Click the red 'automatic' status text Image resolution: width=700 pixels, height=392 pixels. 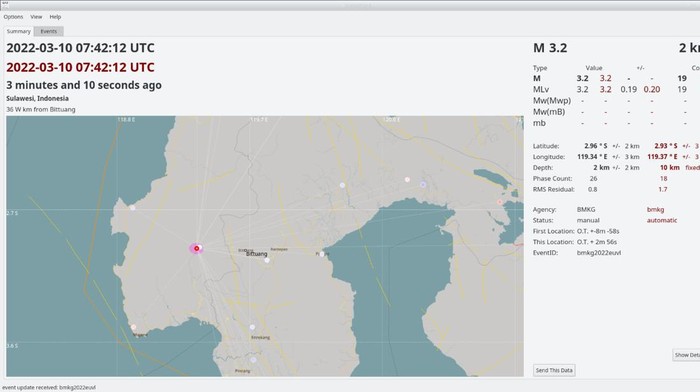point(662,220)
